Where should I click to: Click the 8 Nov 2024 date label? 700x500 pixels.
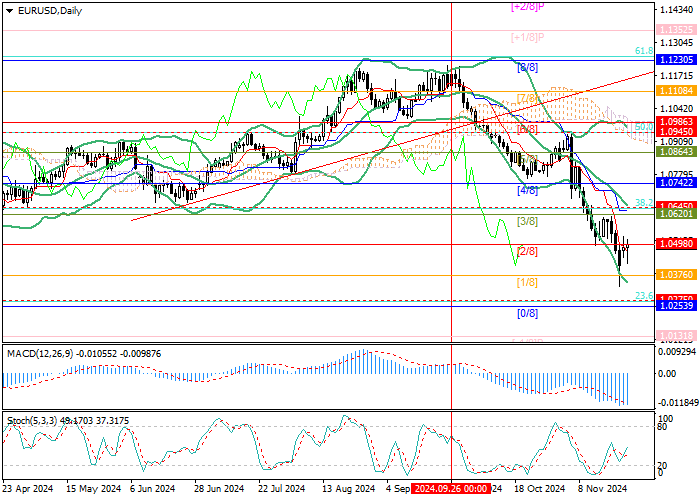(603, 489)
